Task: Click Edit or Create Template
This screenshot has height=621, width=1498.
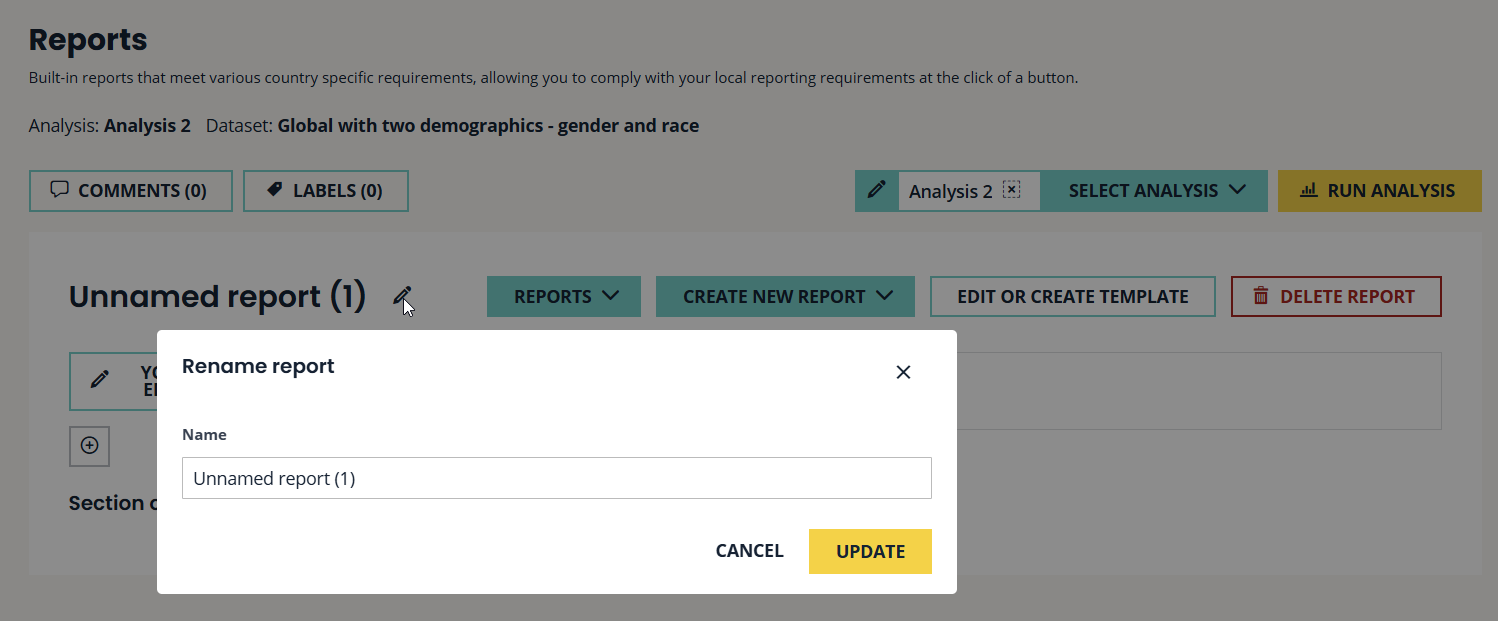Action: point(1072,297)
